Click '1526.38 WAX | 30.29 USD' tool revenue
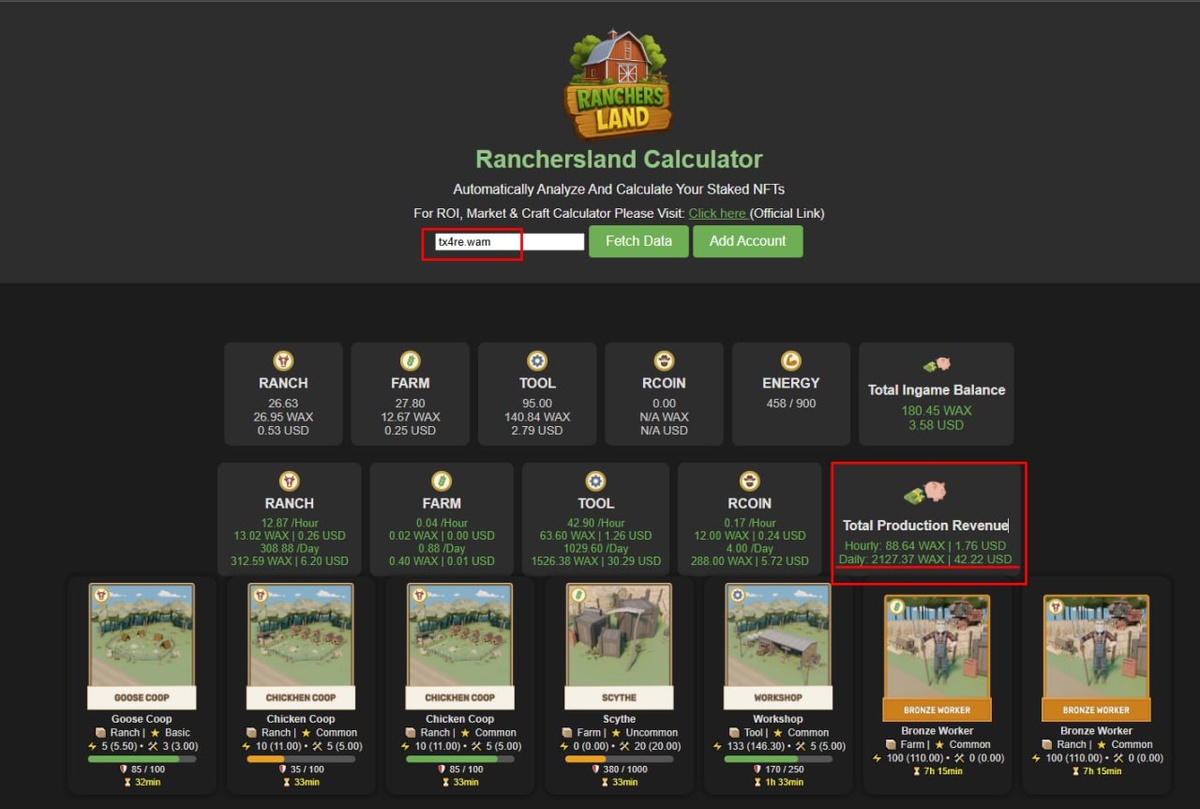Viewport: 1200px width, 809px height. coord(595,561)
